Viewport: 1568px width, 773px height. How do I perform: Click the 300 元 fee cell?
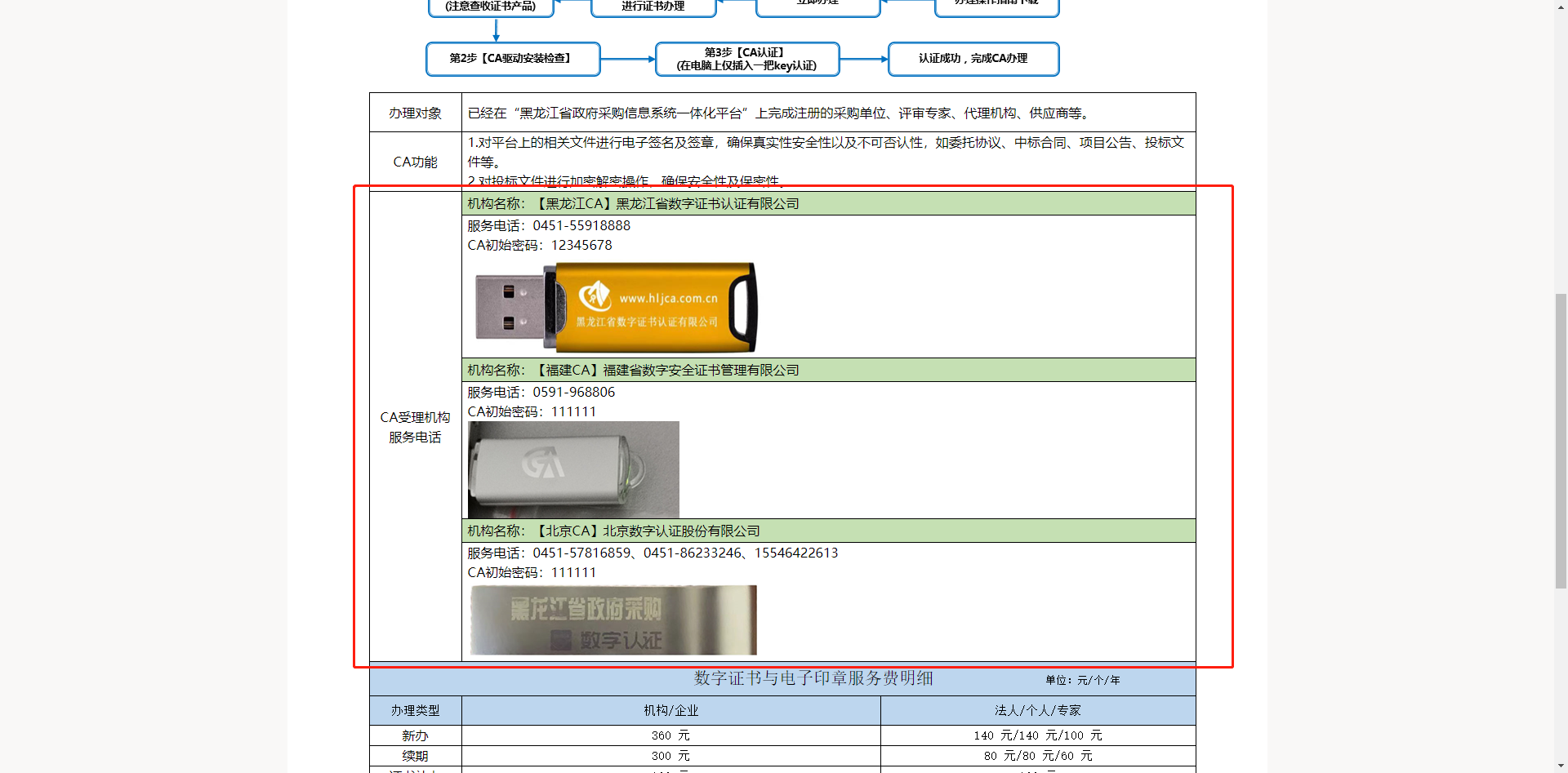point(671,756)
